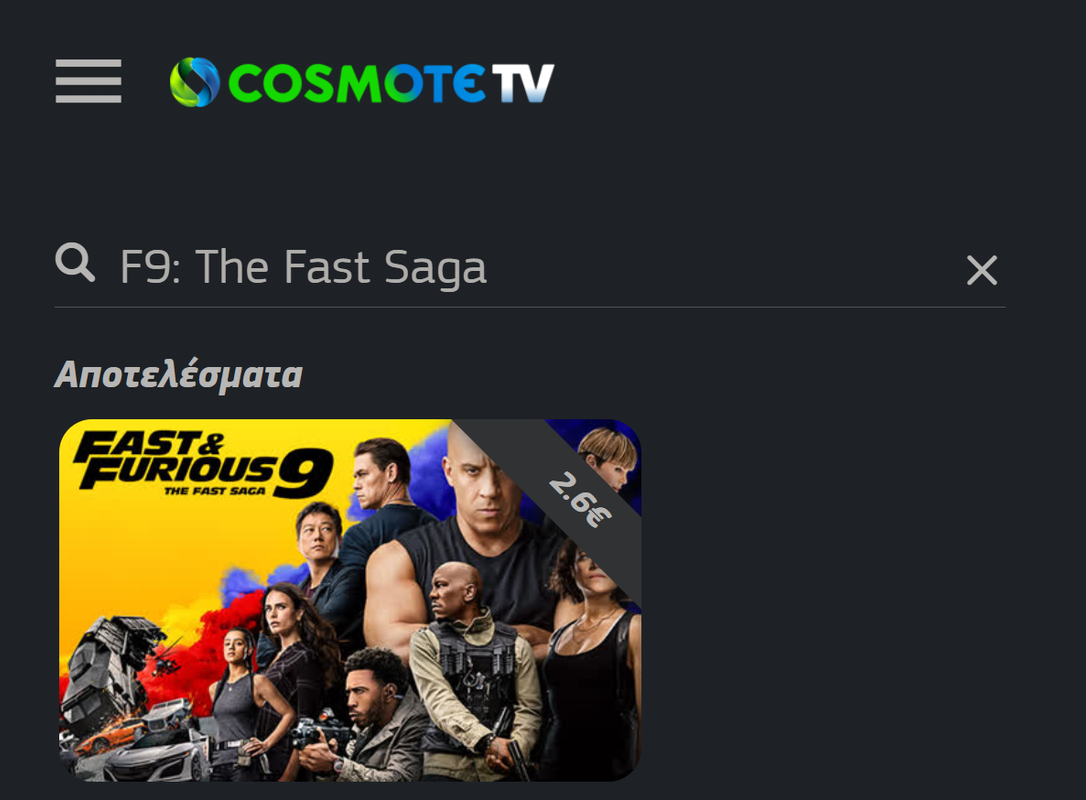Click the 'F9:' text in search field
Screen dimensions: 1086x800
[150, 267]
